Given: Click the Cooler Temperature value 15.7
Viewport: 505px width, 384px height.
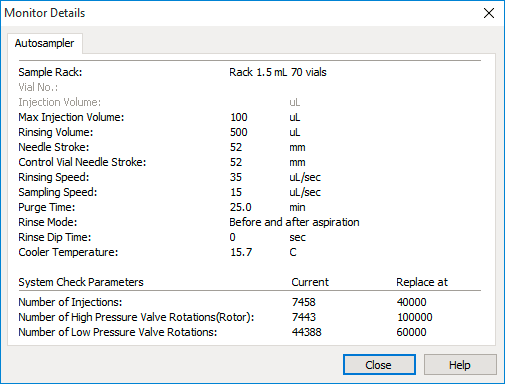Looking at the screenshot, I should 241,252.
